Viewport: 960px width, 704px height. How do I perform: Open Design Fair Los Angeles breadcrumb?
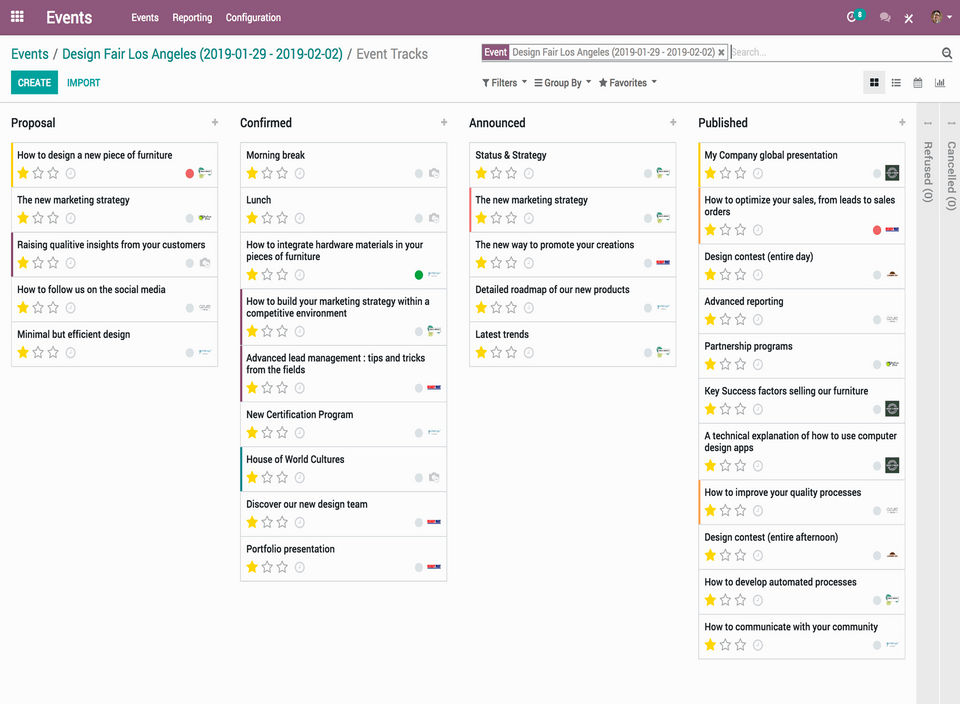click(x=203, y=54)
